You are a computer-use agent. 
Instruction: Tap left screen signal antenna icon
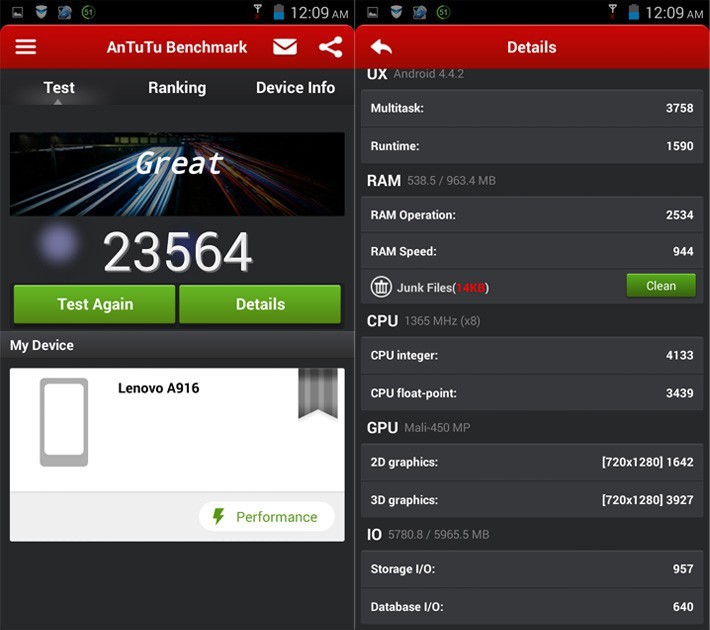pyautogui.click(x=258, y=11)
